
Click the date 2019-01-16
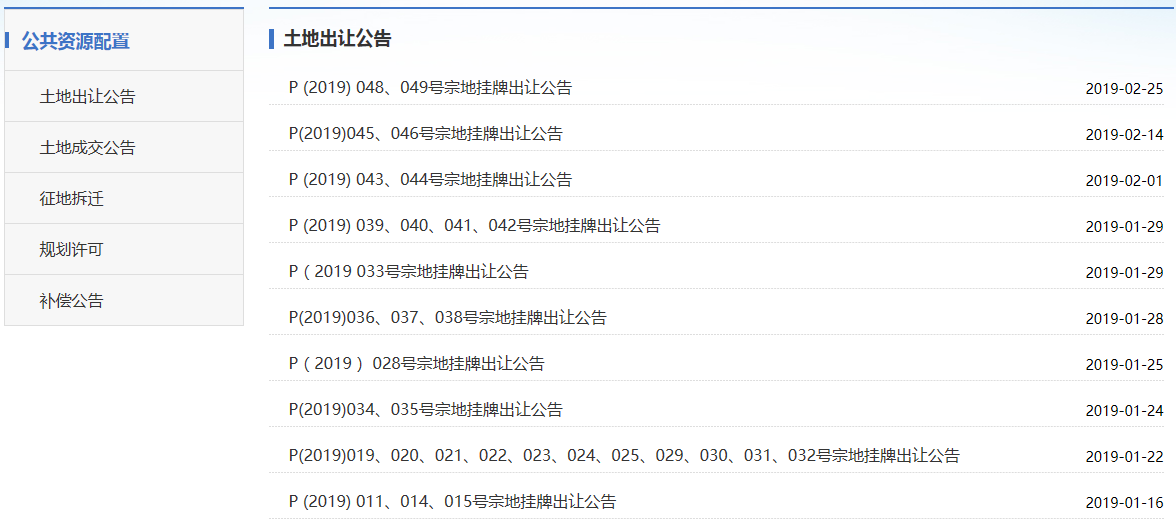pos(1124,503)
